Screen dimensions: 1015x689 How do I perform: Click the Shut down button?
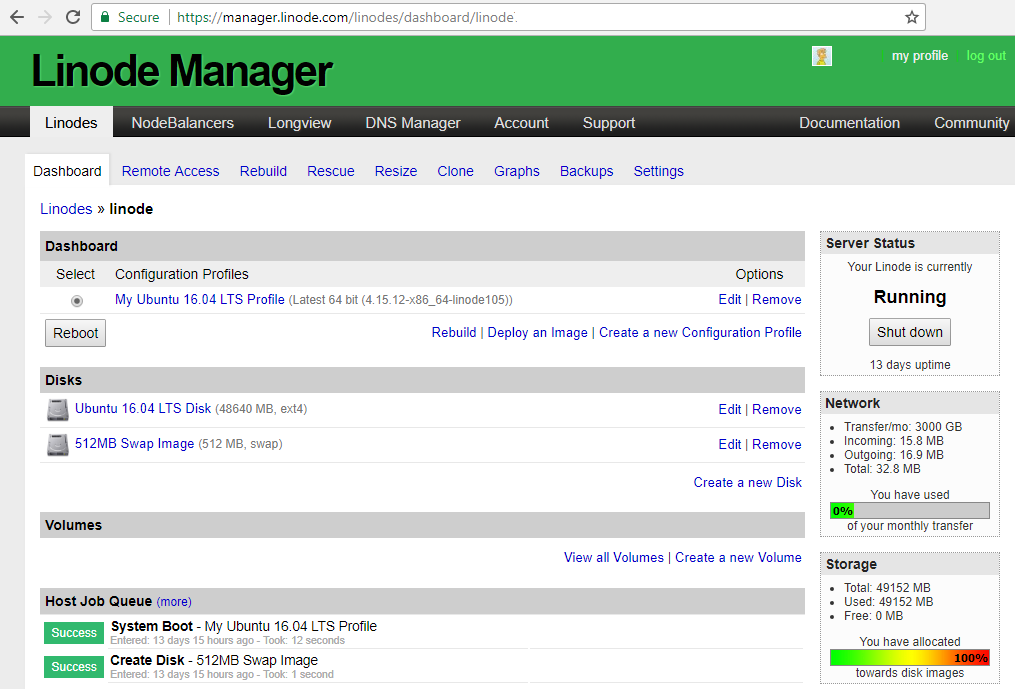[x=909, y=332]
